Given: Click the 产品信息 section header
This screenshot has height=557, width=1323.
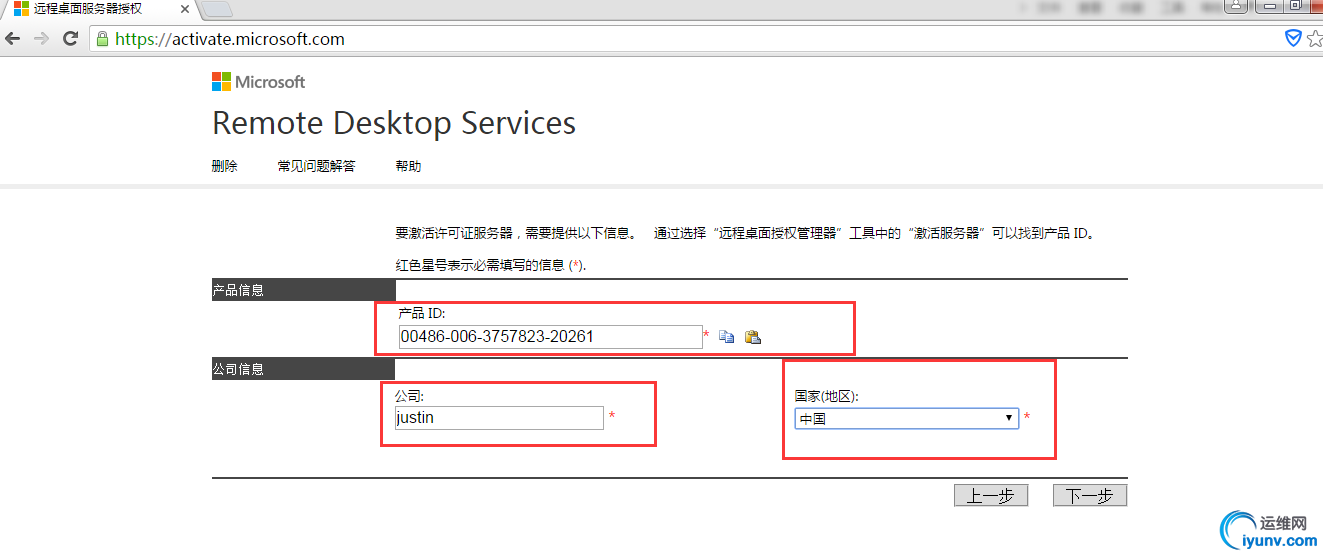Looking at the screenshot, I should tap(304, 290).
